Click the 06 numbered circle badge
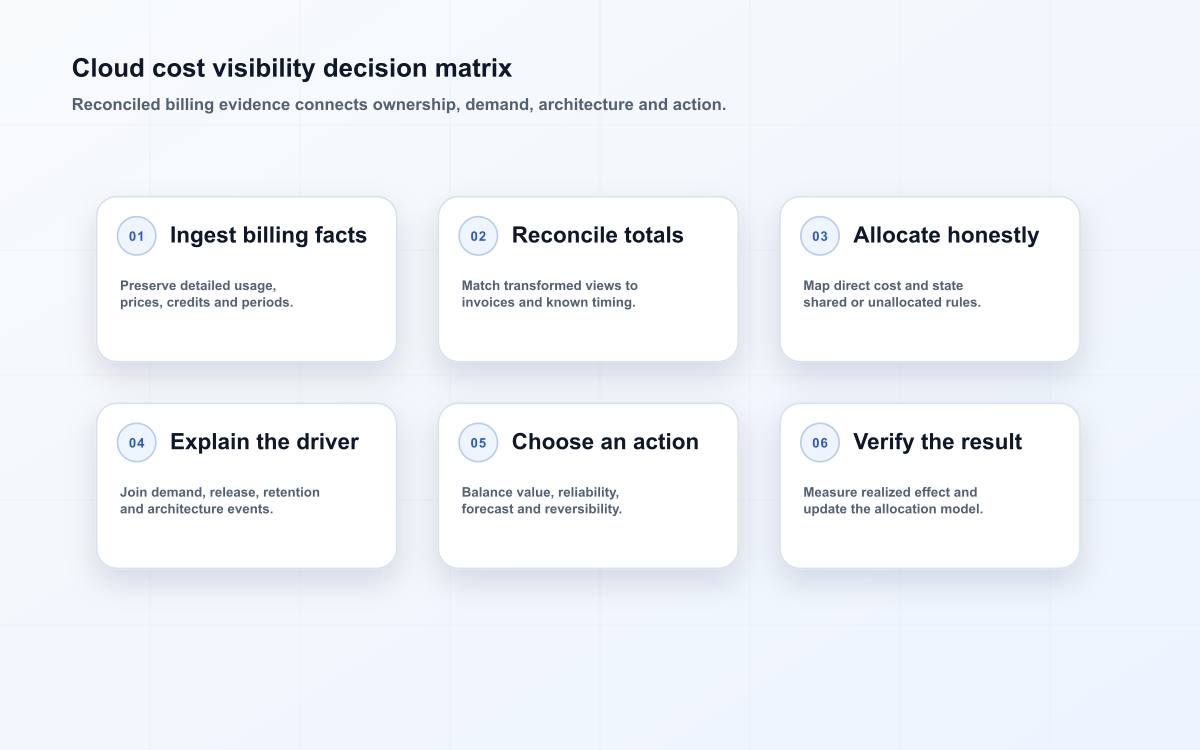This screenshot has width=1200, height=750. (x=820, y=443)
